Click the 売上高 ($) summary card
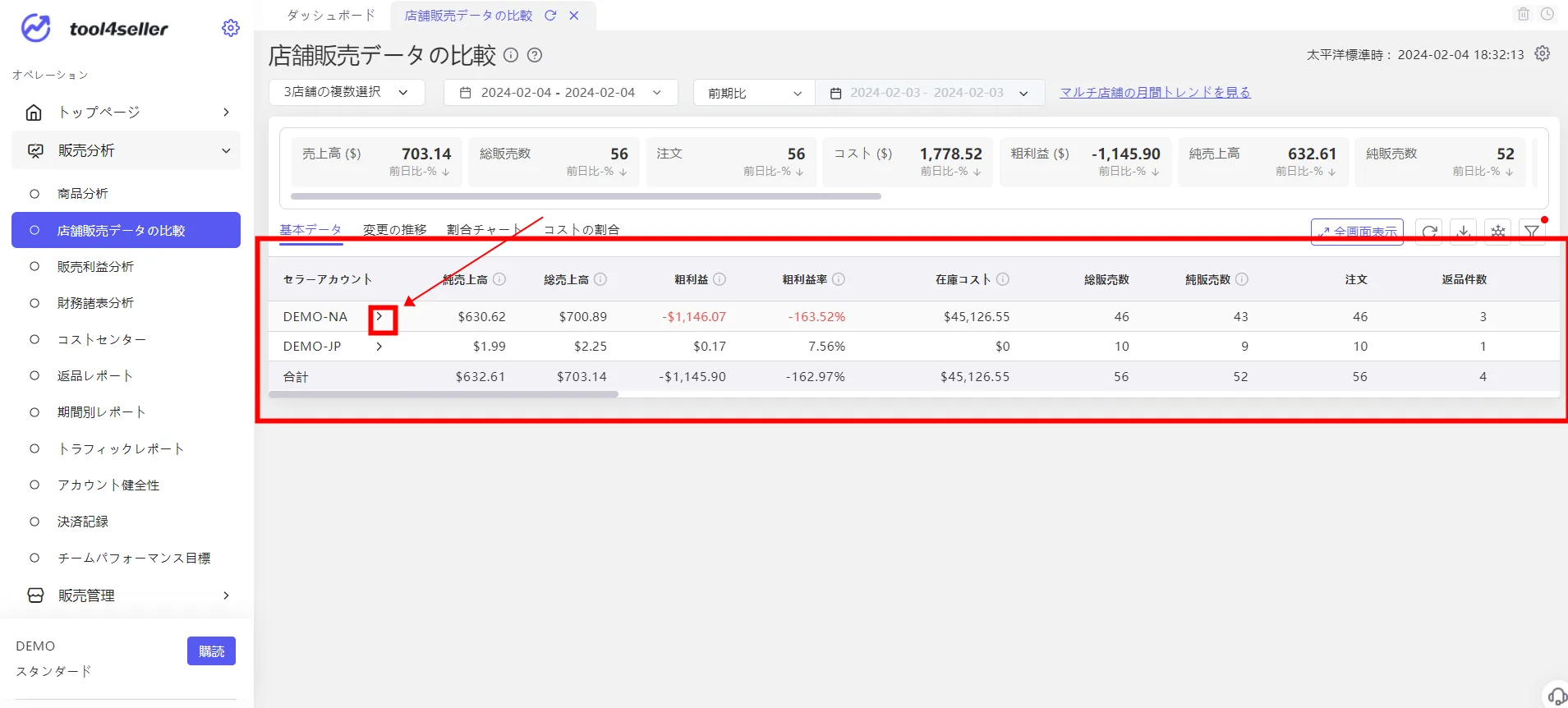The width and height of the screenshot is (1568, 708). [x=377, y=162]
